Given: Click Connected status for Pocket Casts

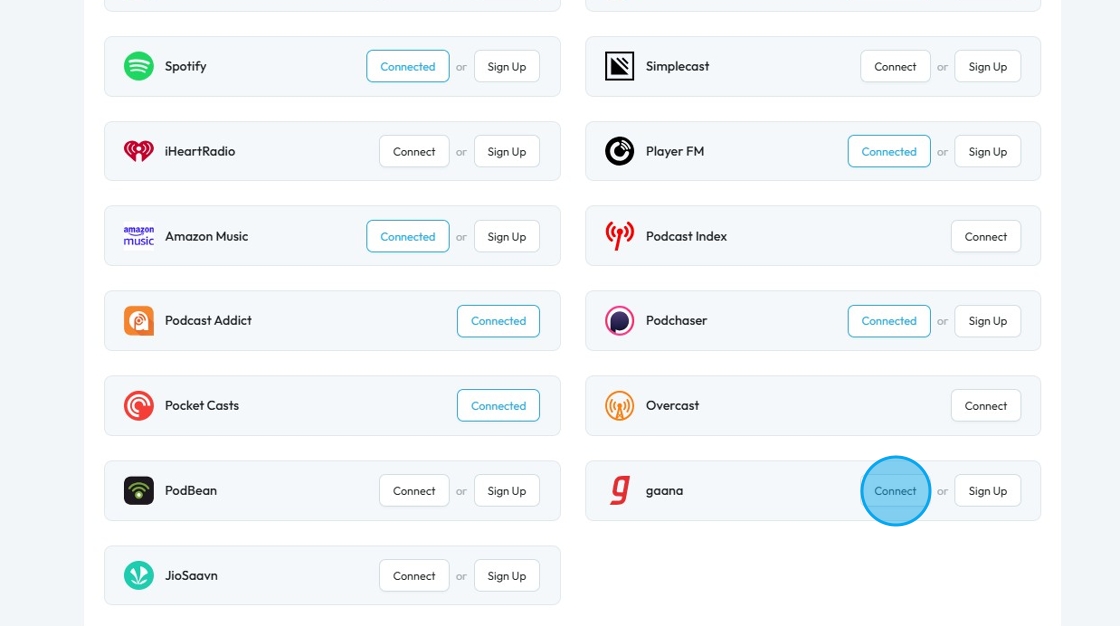Looking at the screenshot, I should point(498,406).
